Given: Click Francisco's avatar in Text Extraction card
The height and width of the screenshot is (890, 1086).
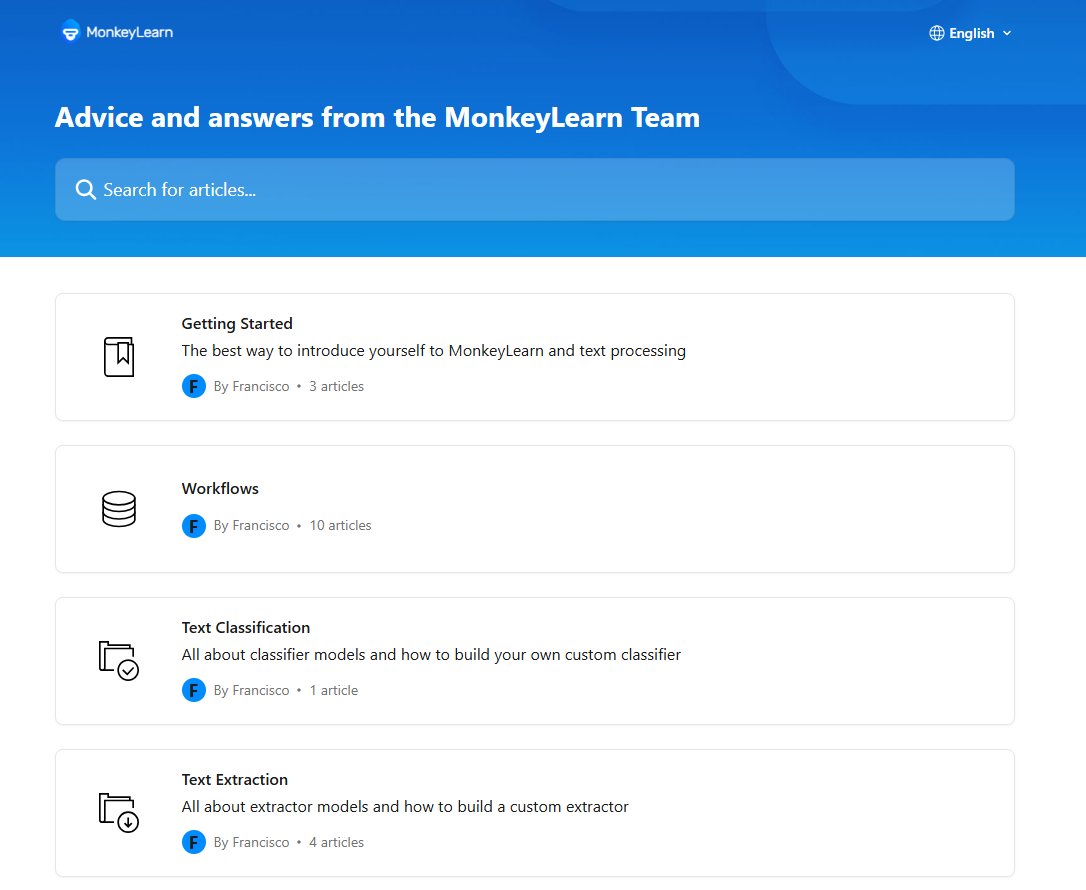Looking at the screenshot, I should 194,842.
